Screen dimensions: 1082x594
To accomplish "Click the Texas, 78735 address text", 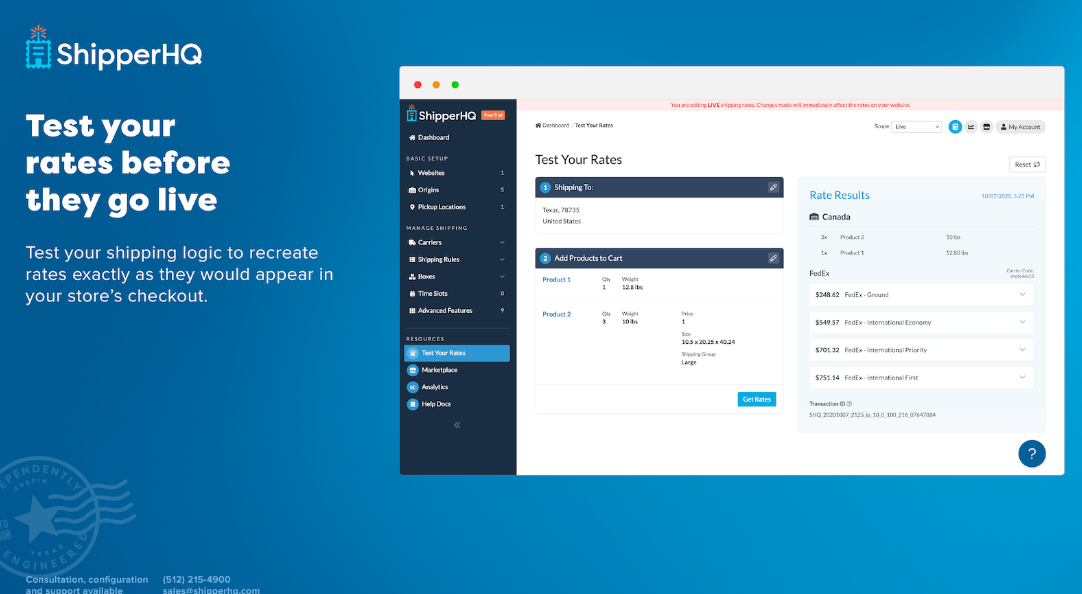I will pos(561,210).
